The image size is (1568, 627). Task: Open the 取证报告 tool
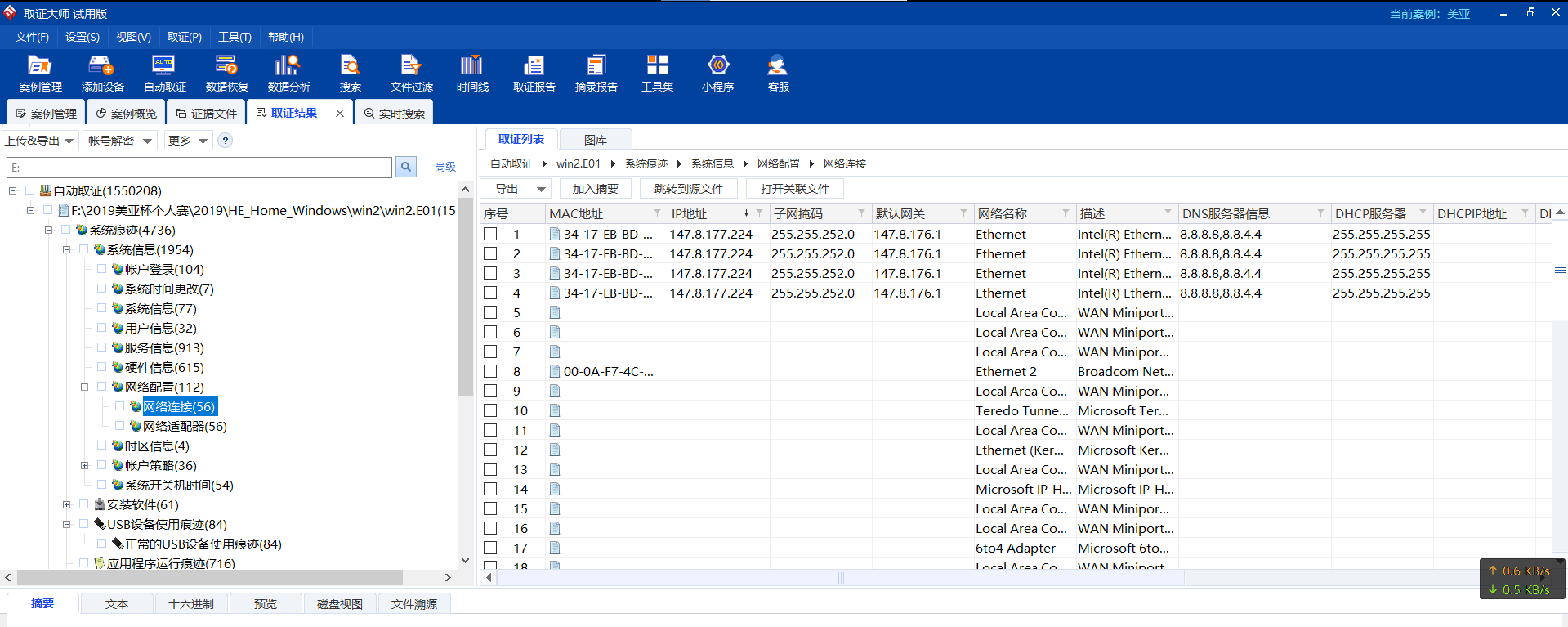[x=534, y=73]
